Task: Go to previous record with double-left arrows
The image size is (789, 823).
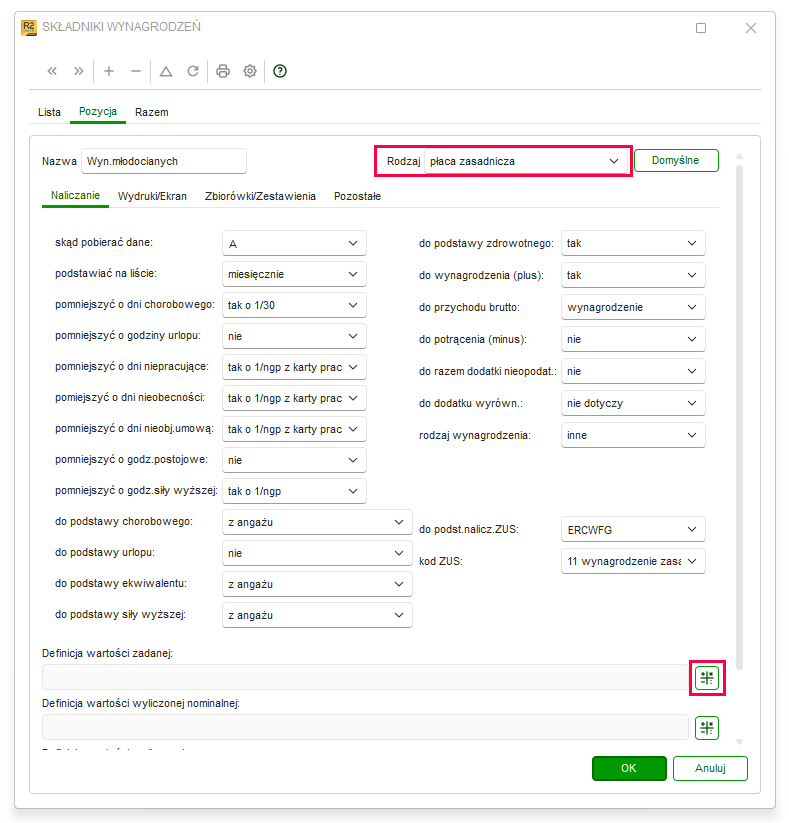Action: click(52, 71)
